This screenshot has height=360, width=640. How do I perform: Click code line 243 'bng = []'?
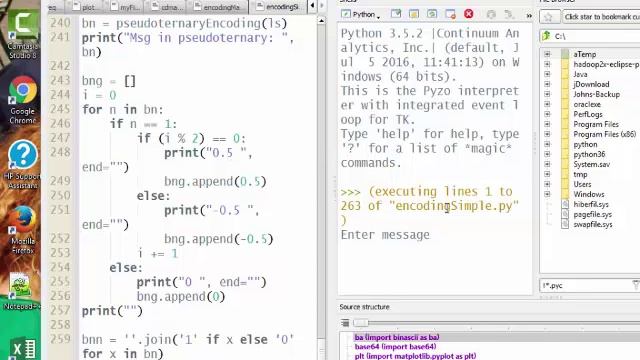tap(109, 80)
